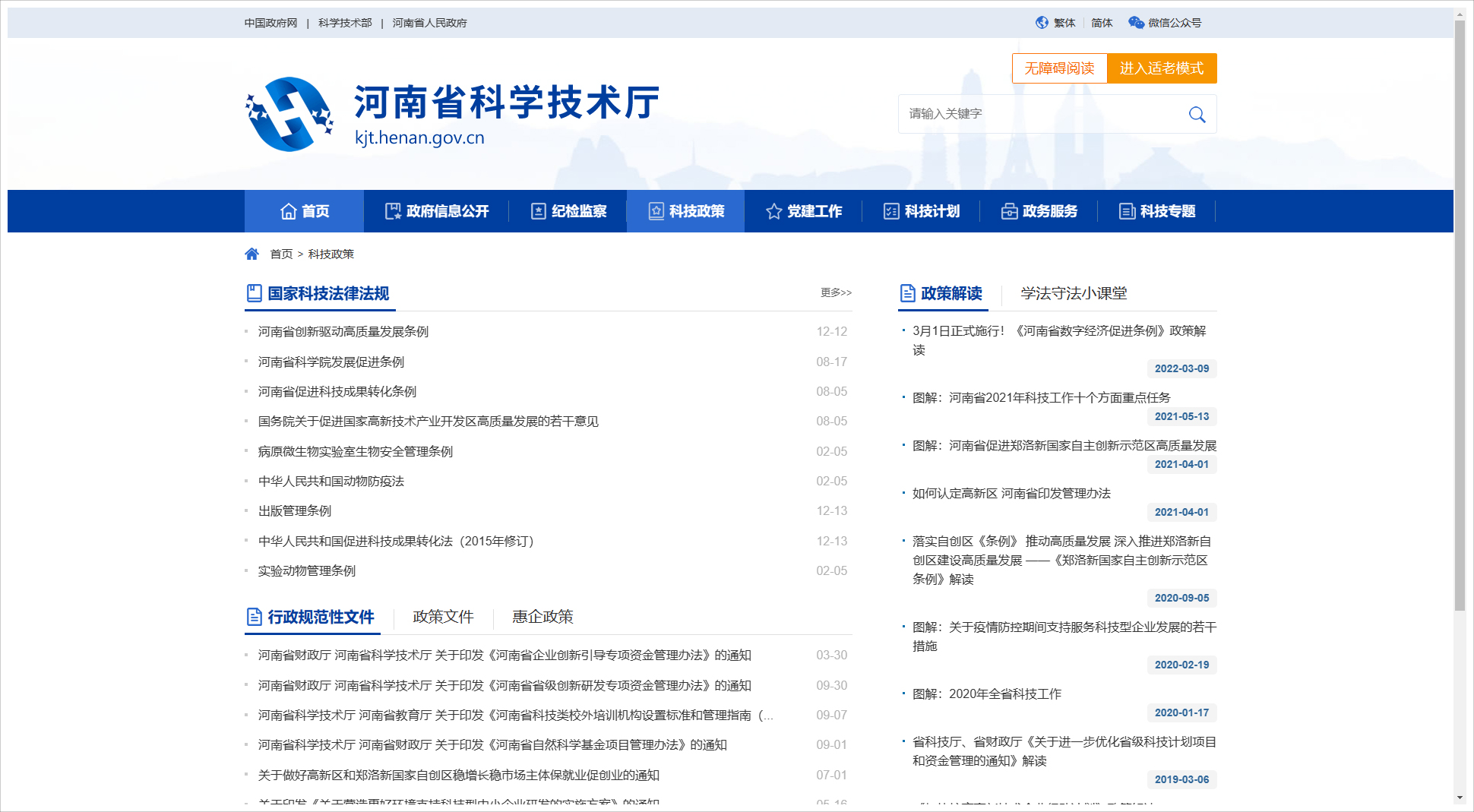Expand 更多>> for national tech laws
This screenshot has width=1474, height=812.
click(x=836, y=292)
